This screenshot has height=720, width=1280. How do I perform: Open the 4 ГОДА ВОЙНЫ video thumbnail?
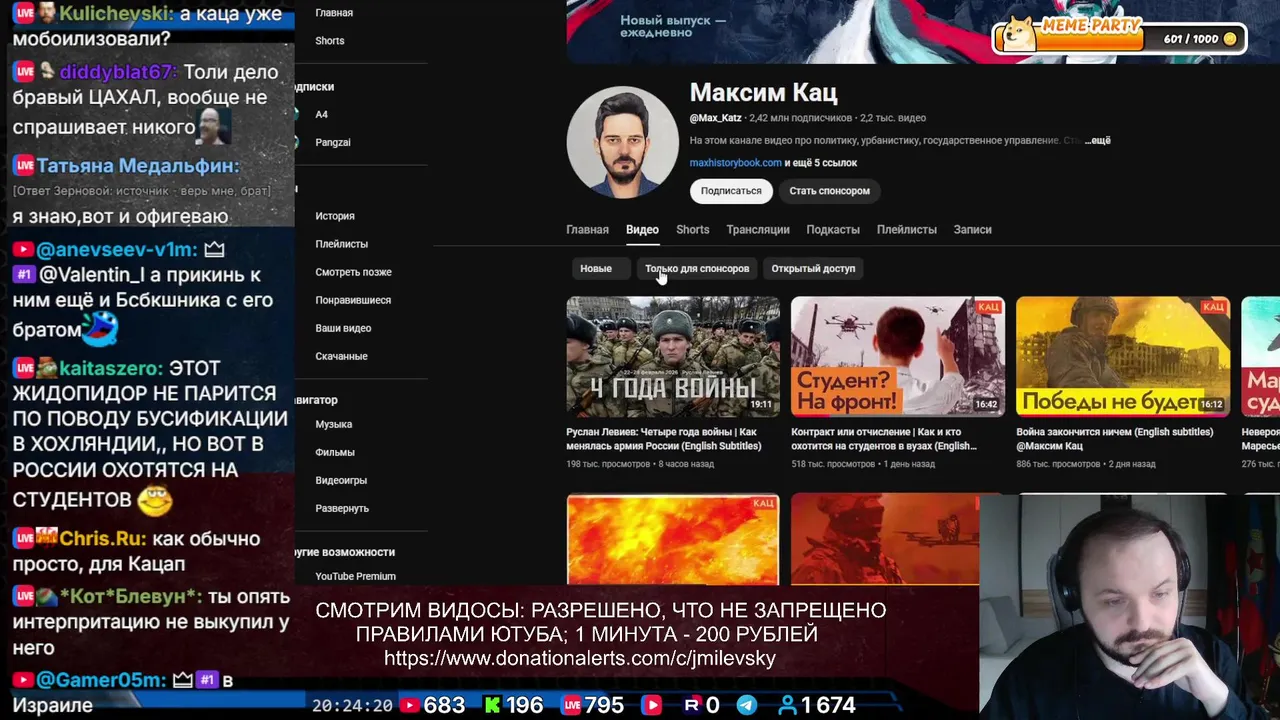[673, 357]
